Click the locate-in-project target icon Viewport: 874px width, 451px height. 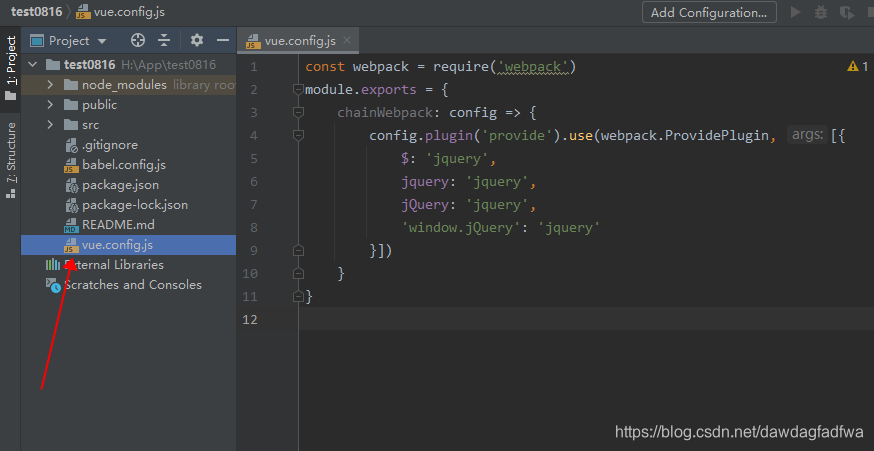tap(138, 40)
